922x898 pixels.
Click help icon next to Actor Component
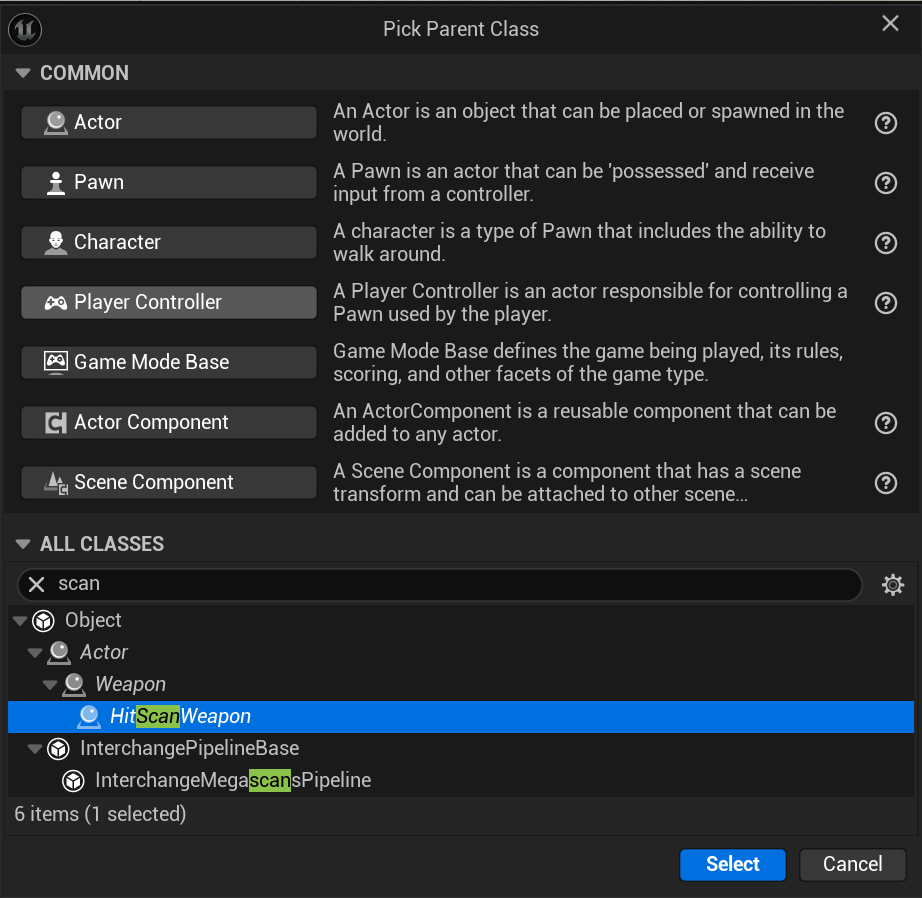pyautogui.click(x=885, y=423)
